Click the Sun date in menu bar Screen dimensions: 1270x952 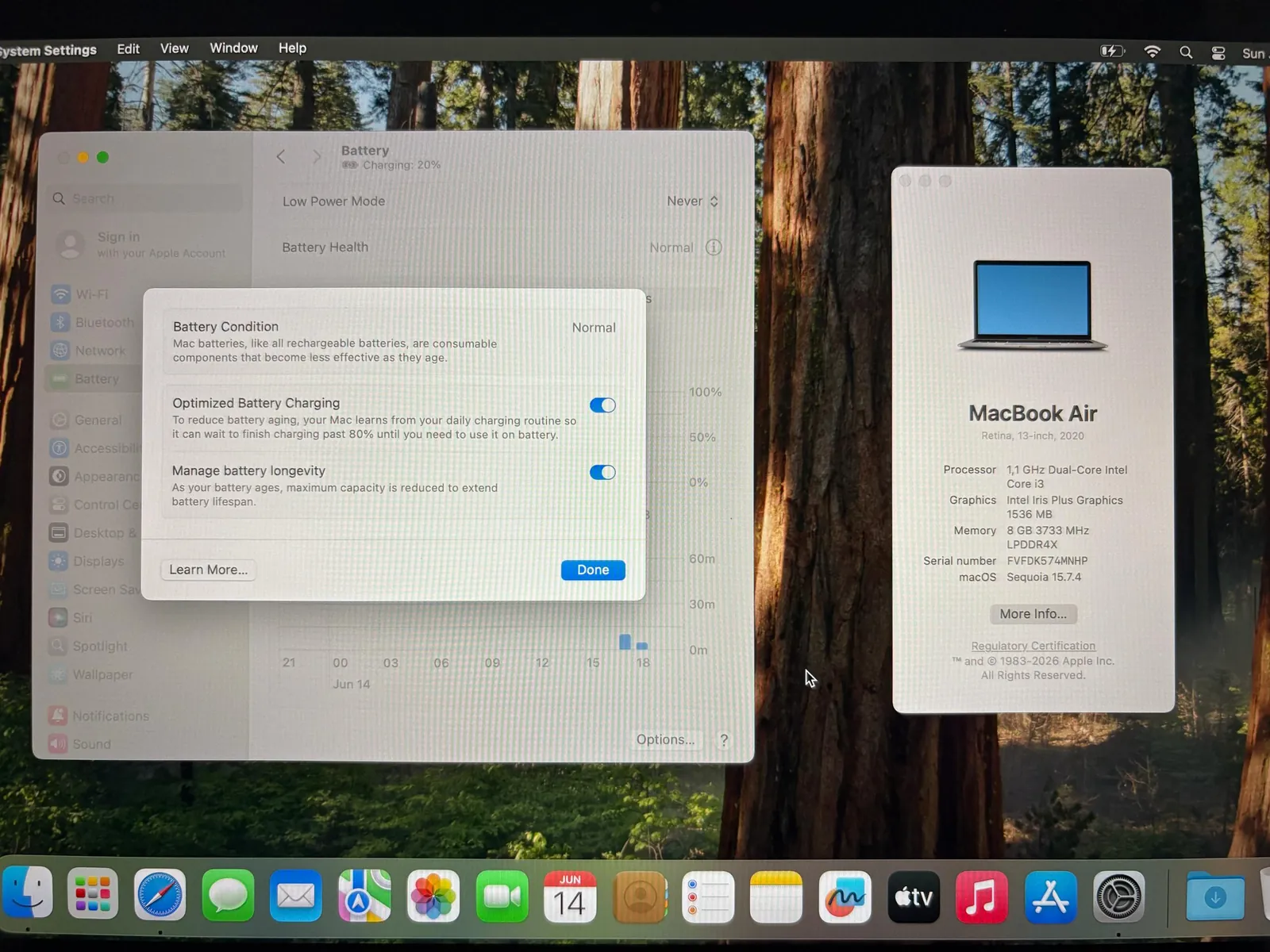point(1255,54)
